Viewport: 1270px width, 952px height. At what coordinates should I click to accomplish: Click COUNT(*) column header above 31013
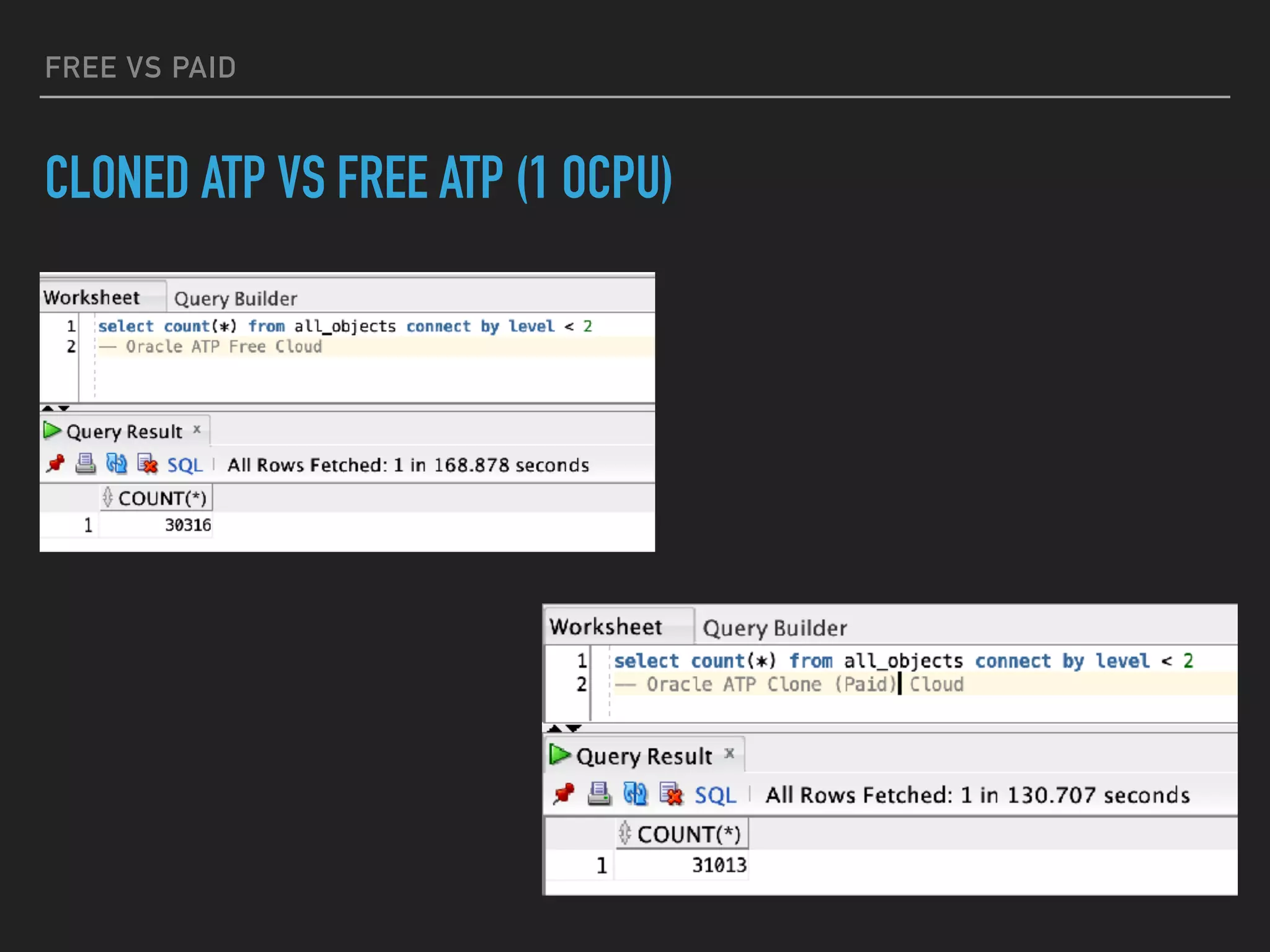[x=682, y=834]
